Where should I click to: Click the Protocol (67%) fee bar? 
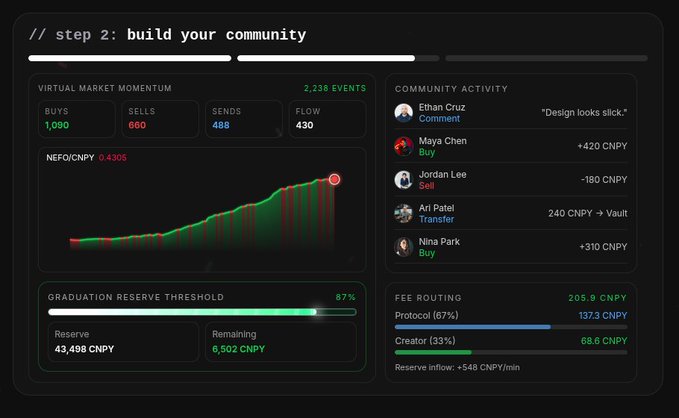click(511, 327)
